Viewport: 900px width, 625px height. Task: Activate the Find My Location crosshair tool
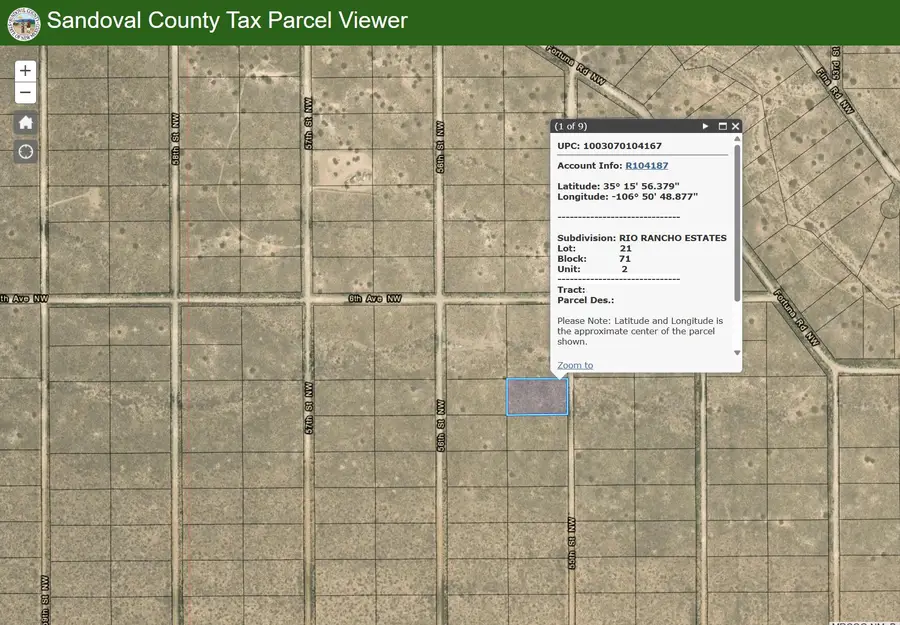[24, 151]
